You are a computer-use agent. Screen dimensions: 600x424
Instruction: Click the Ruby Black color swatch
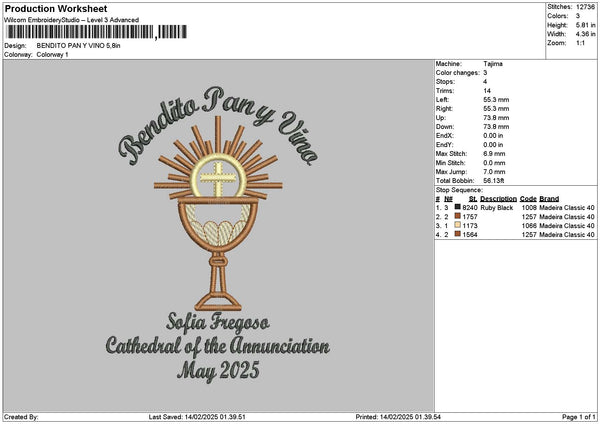point(457,207)
